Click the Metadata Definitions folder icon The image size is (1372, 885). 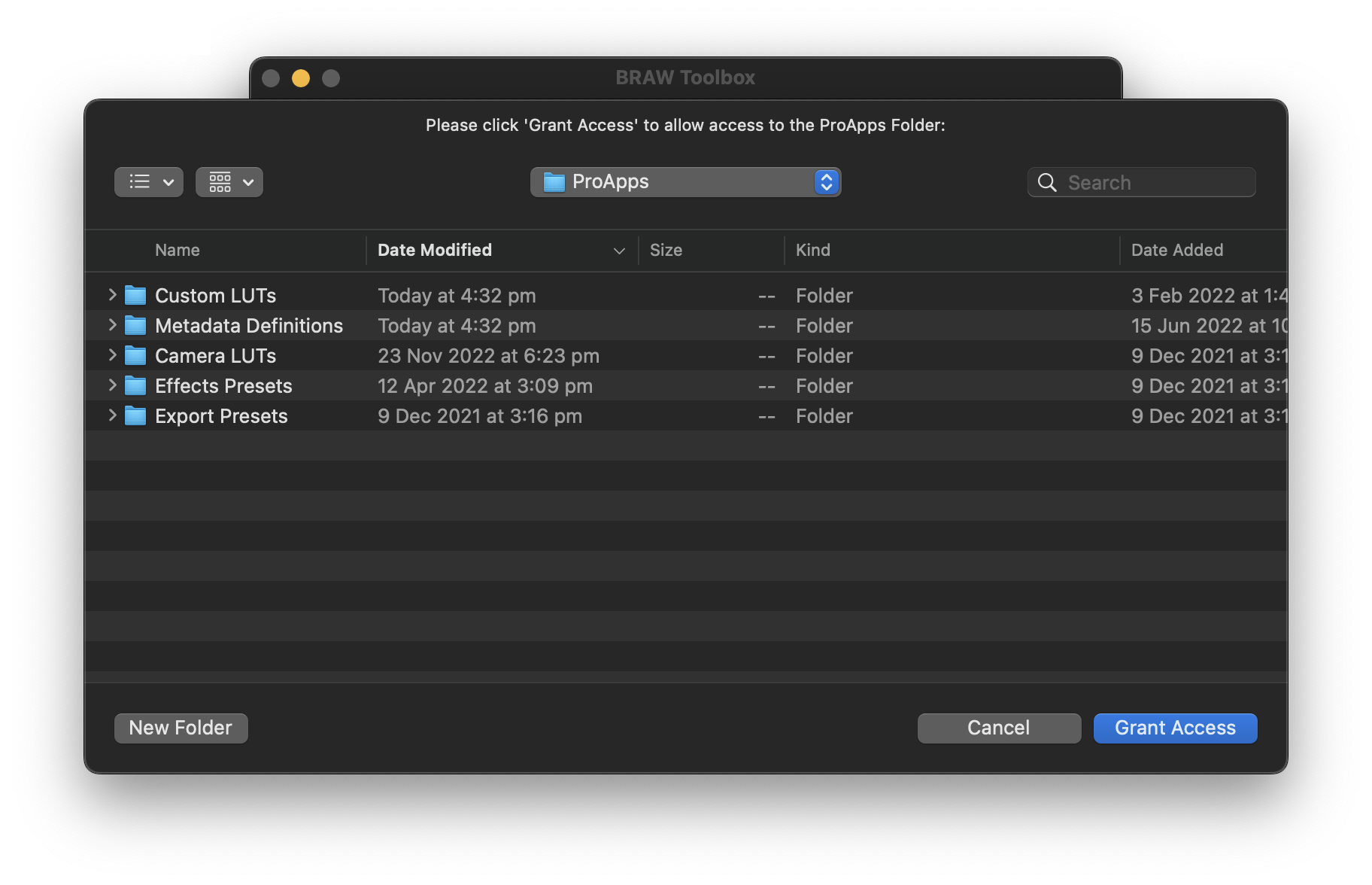(135, 326)
